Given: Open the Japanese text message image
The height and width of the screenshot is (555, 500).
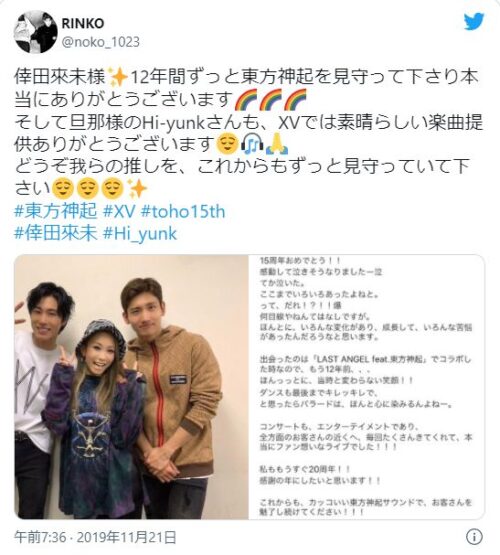Looking at the screenshot, I should 366,387.
